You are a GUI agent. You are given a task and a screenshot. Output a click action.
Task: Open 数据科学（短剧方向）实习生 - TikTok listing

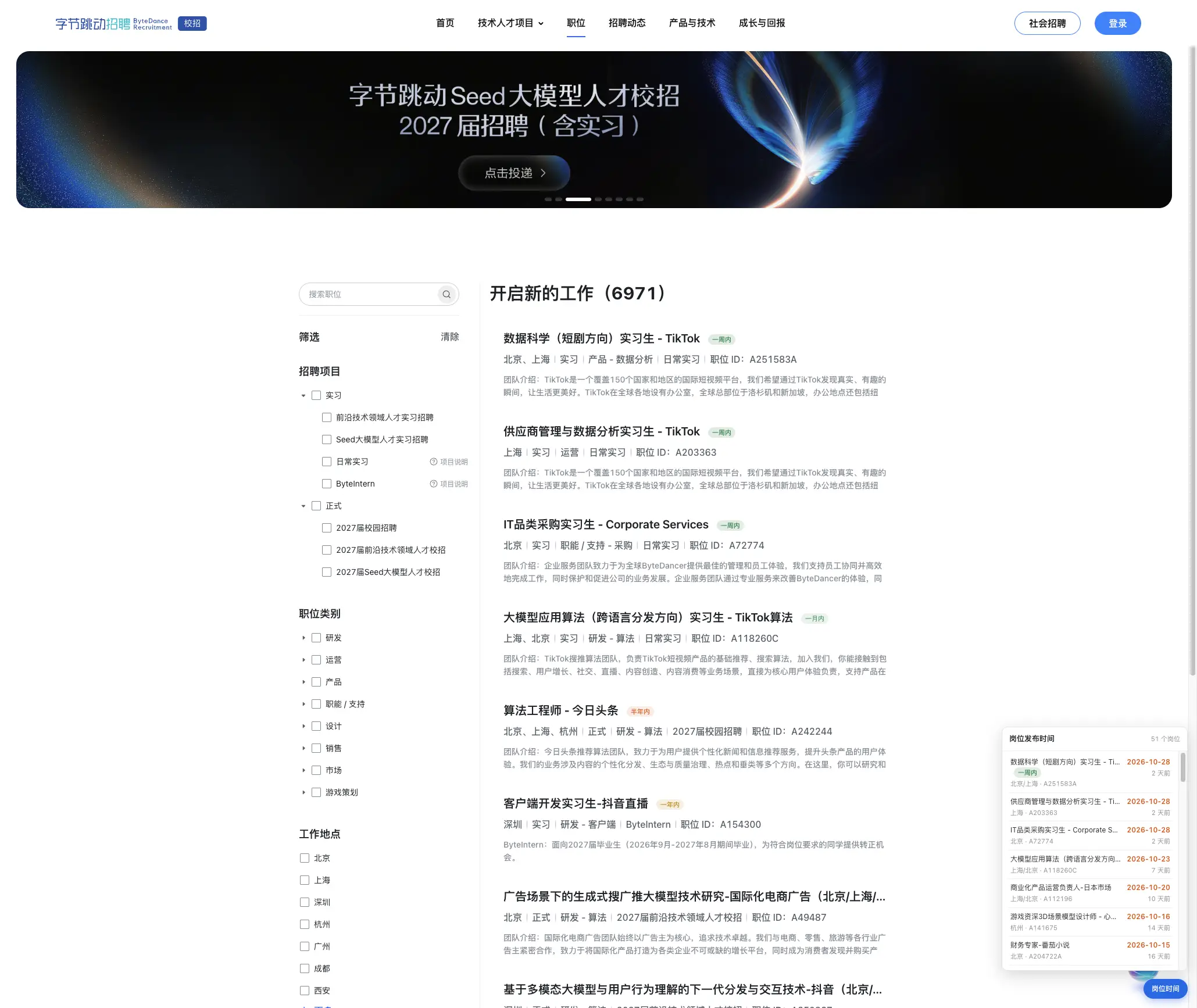click(x=602, y=338)
